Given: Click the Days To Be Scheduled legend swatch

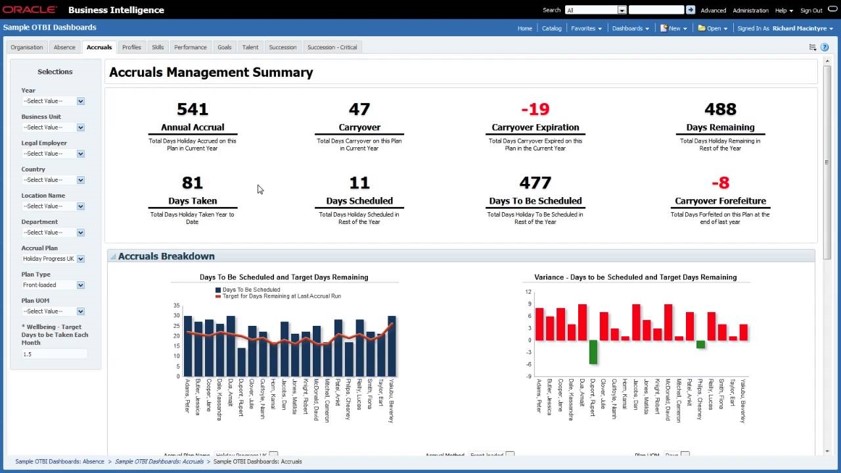Looking at the screenshot, I should 218,290.
